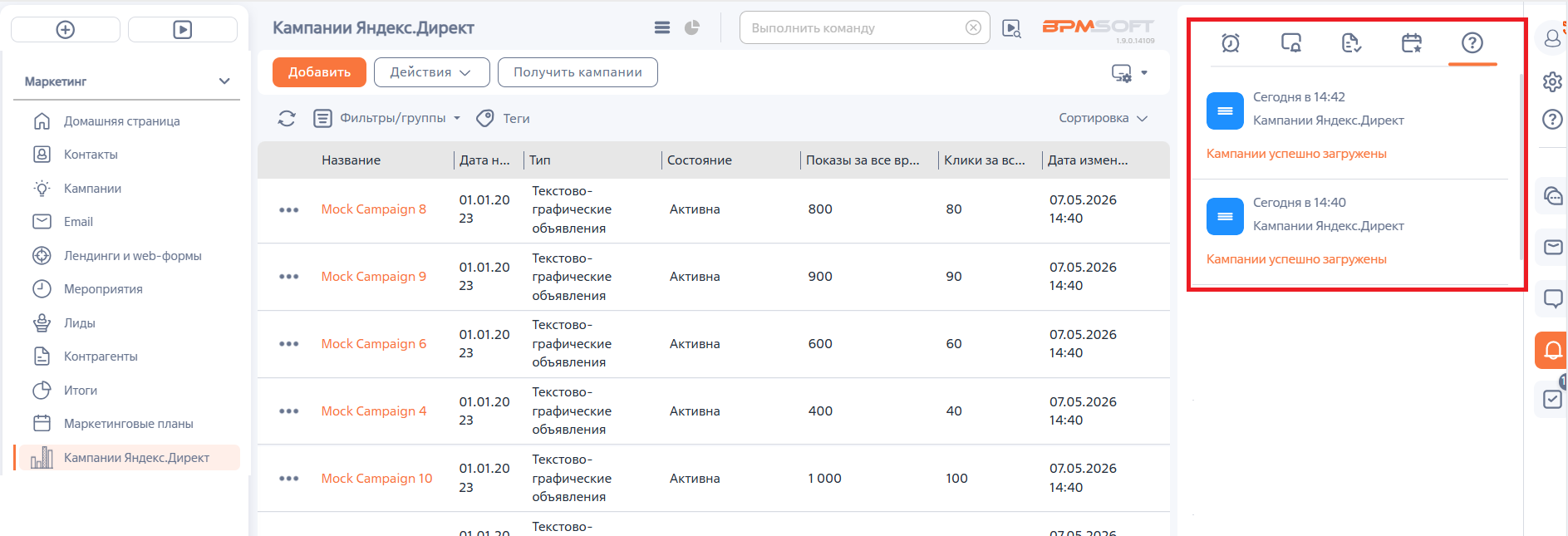
Task: Clear the command line field
Action: pos(973,27)
